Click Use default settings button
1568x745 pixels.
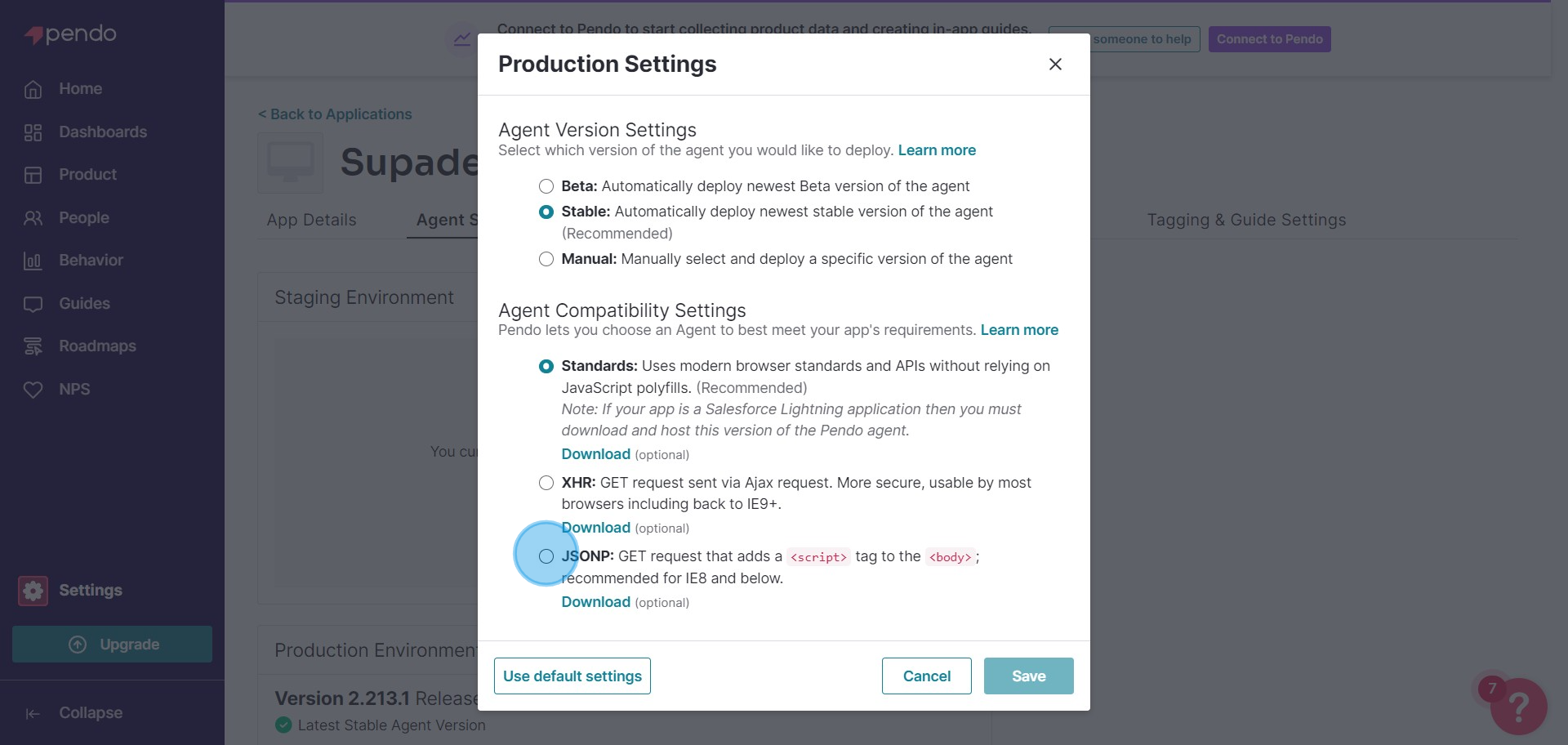pos(572,676)
